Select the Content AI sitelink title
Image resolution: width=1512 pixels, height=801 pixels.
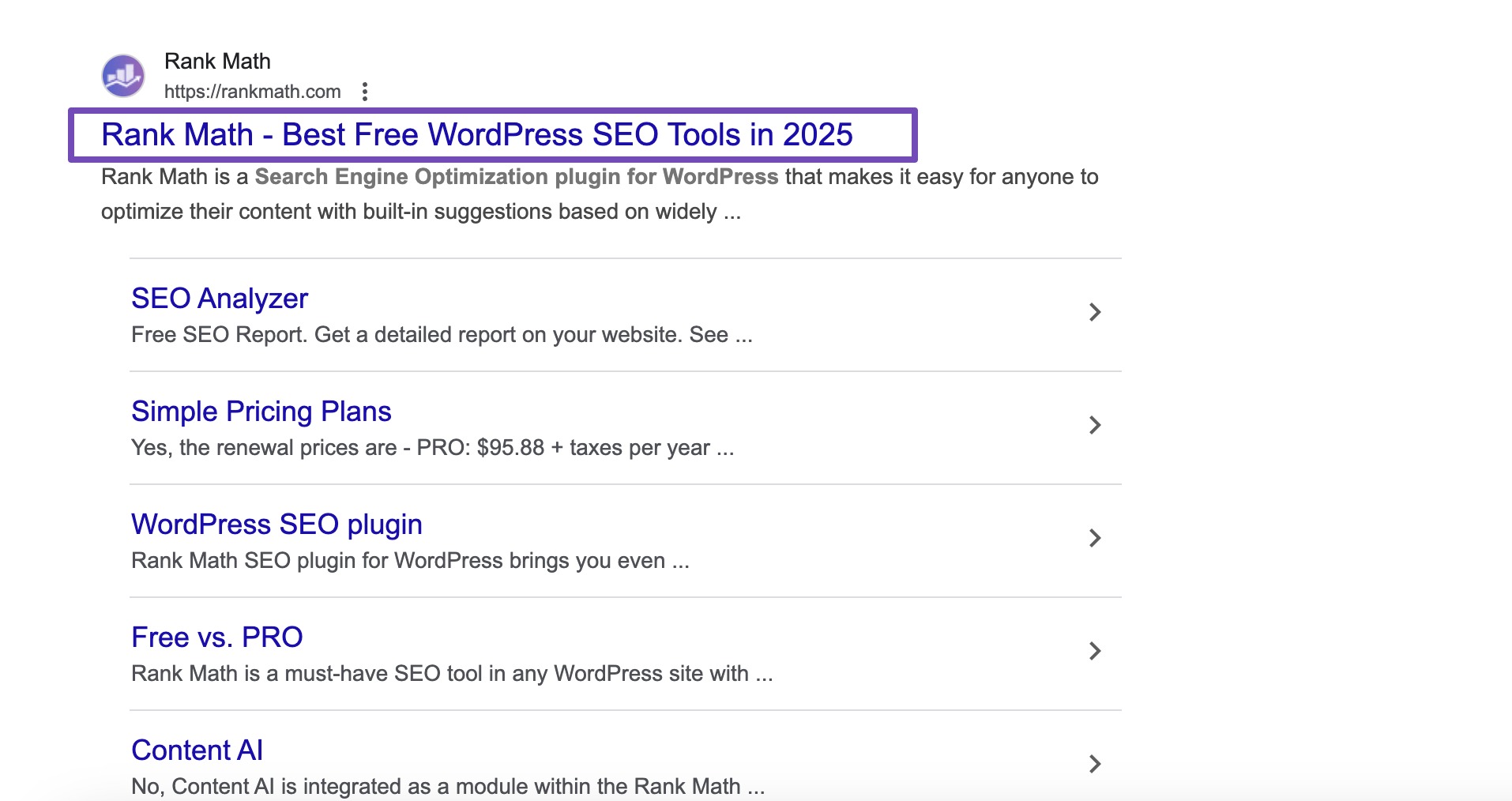197,750
